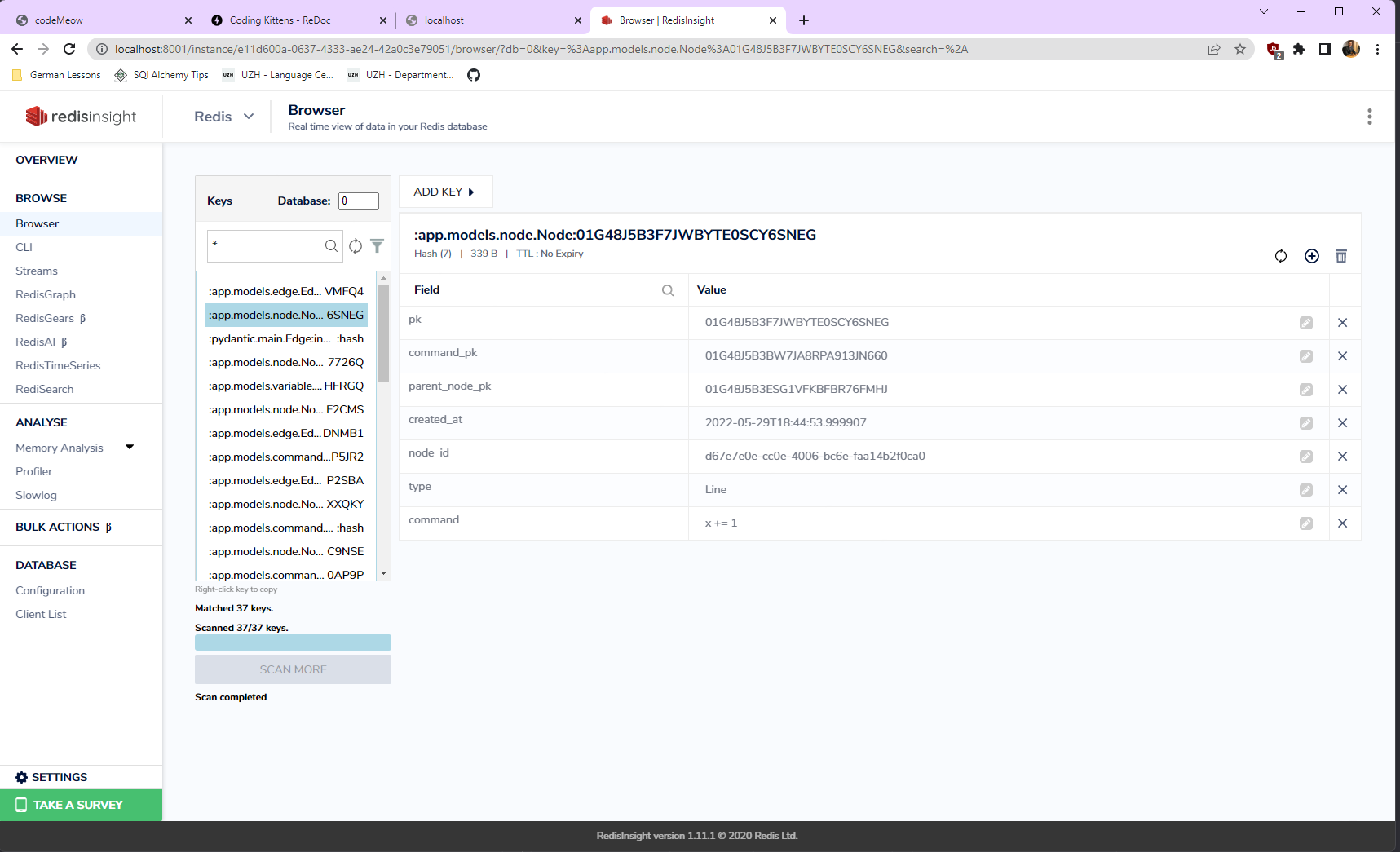Click the search magnifier in the keys filter

[331, 245]
